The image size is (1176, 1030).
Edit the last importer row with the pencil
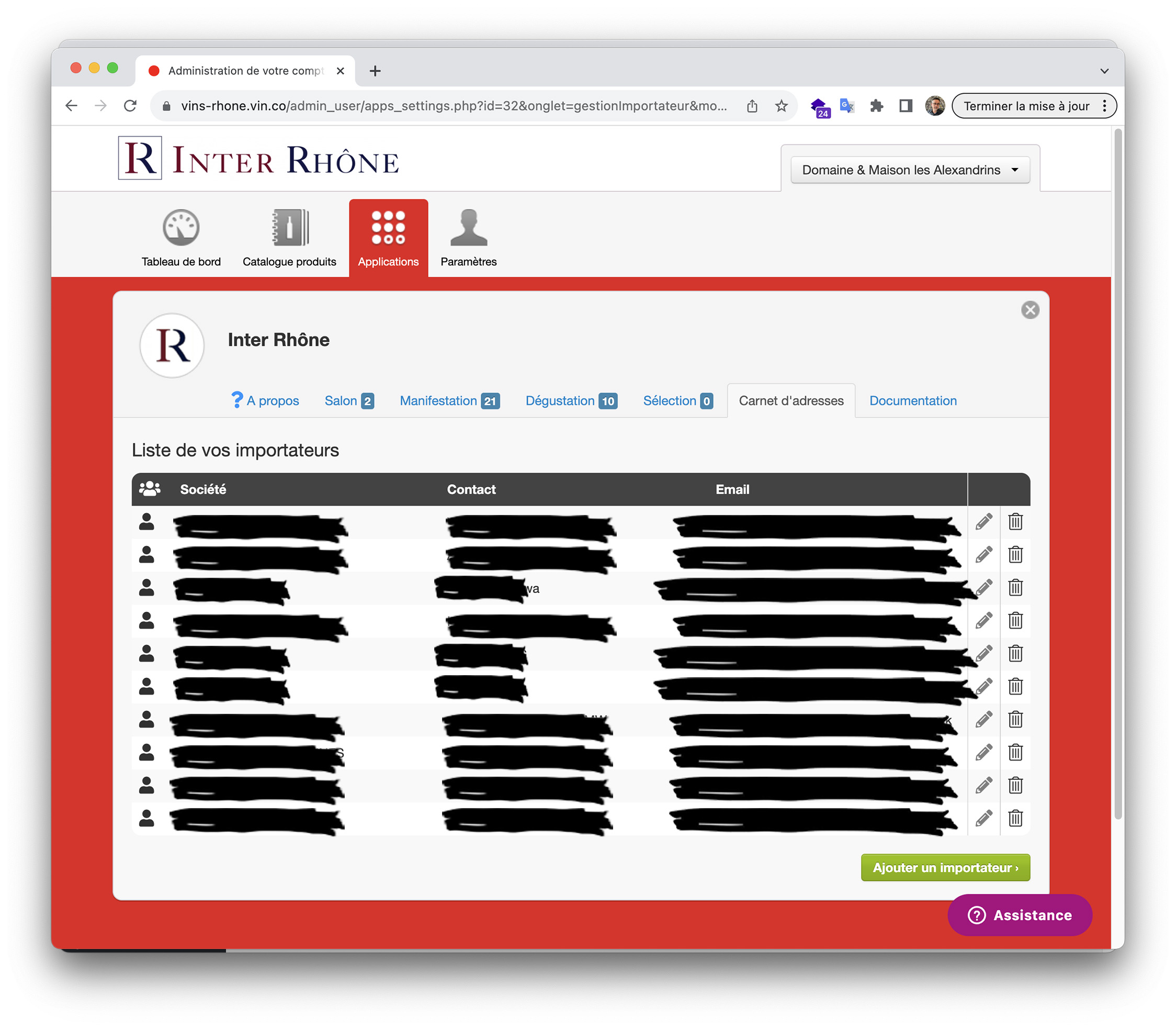(983, 818)
